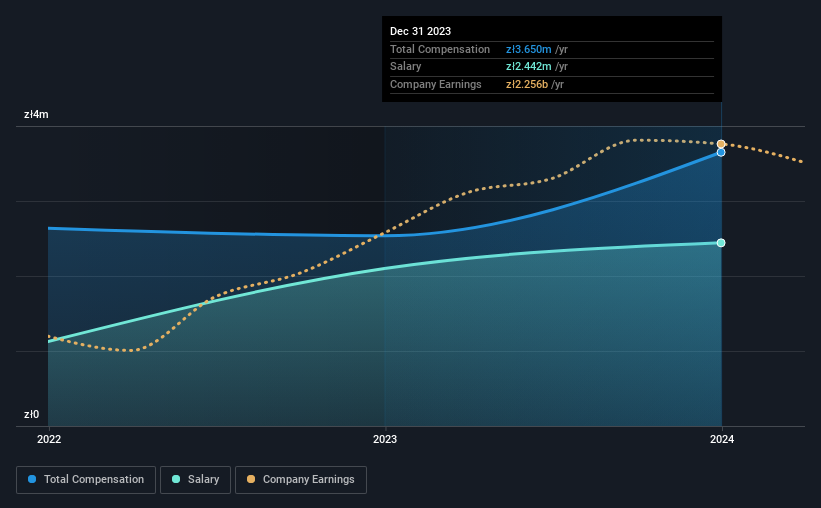The height and width of the screenshot is (508, 821).
Task: Select the teal Salary data point at 2024
Action: coord(721,243)
